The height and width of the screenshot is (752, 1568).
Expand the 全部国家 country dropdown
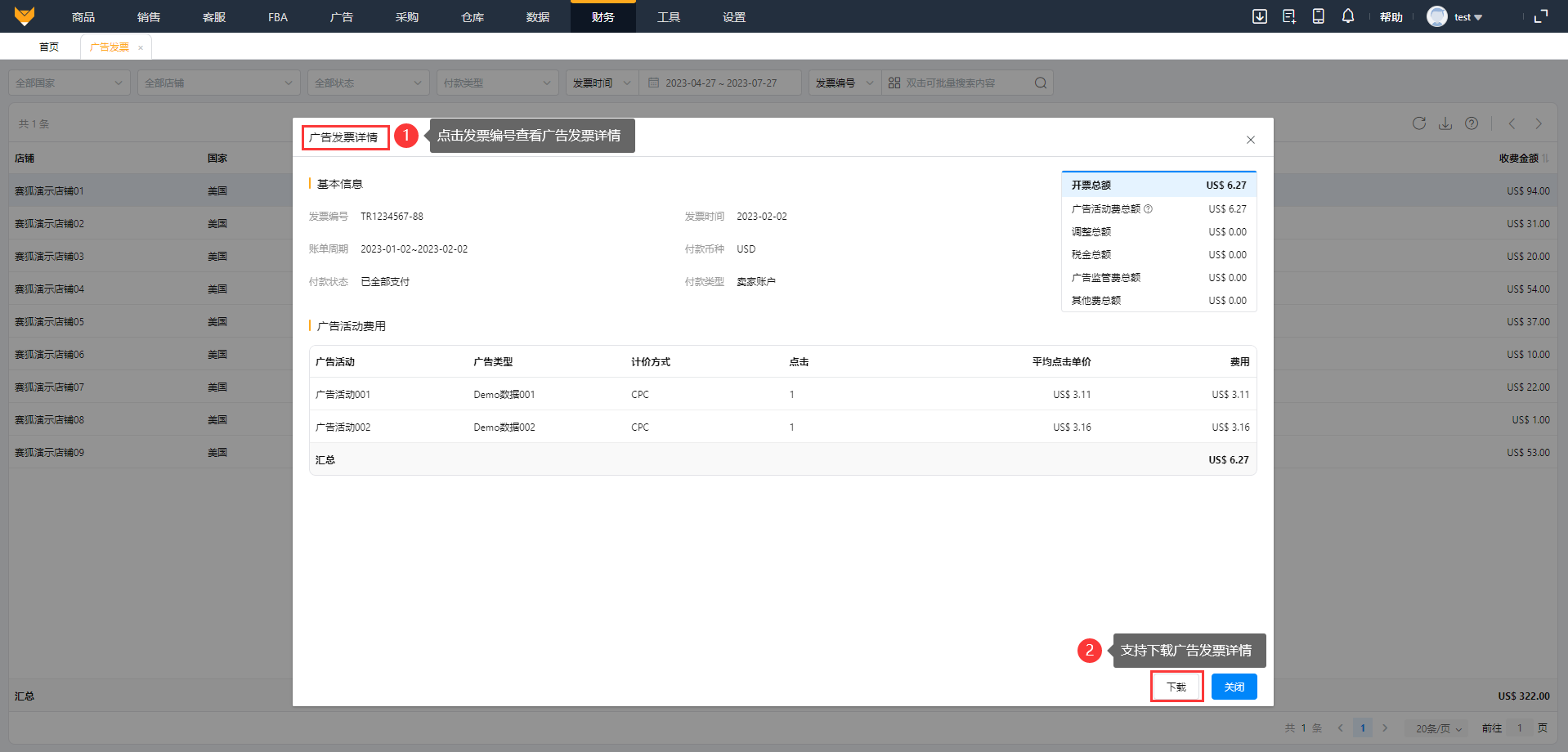click(x=69, y=83)
